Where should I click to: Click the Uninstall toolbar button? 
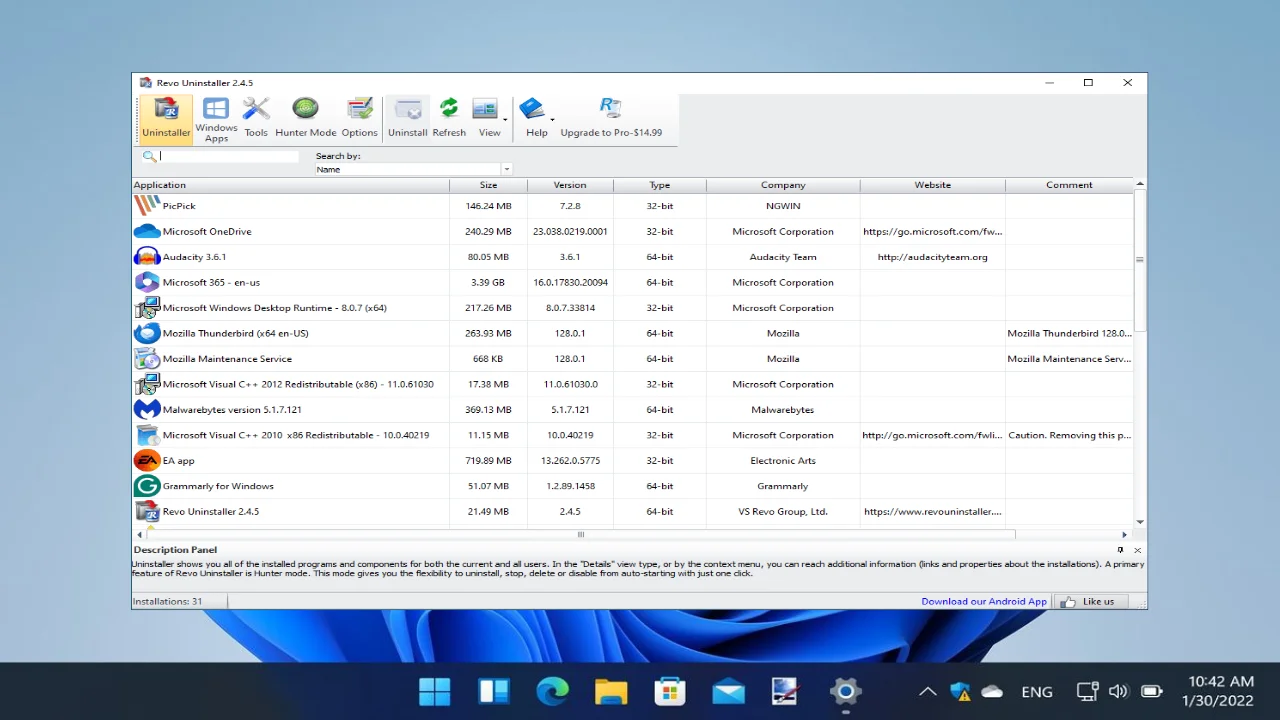click(408, 118)
